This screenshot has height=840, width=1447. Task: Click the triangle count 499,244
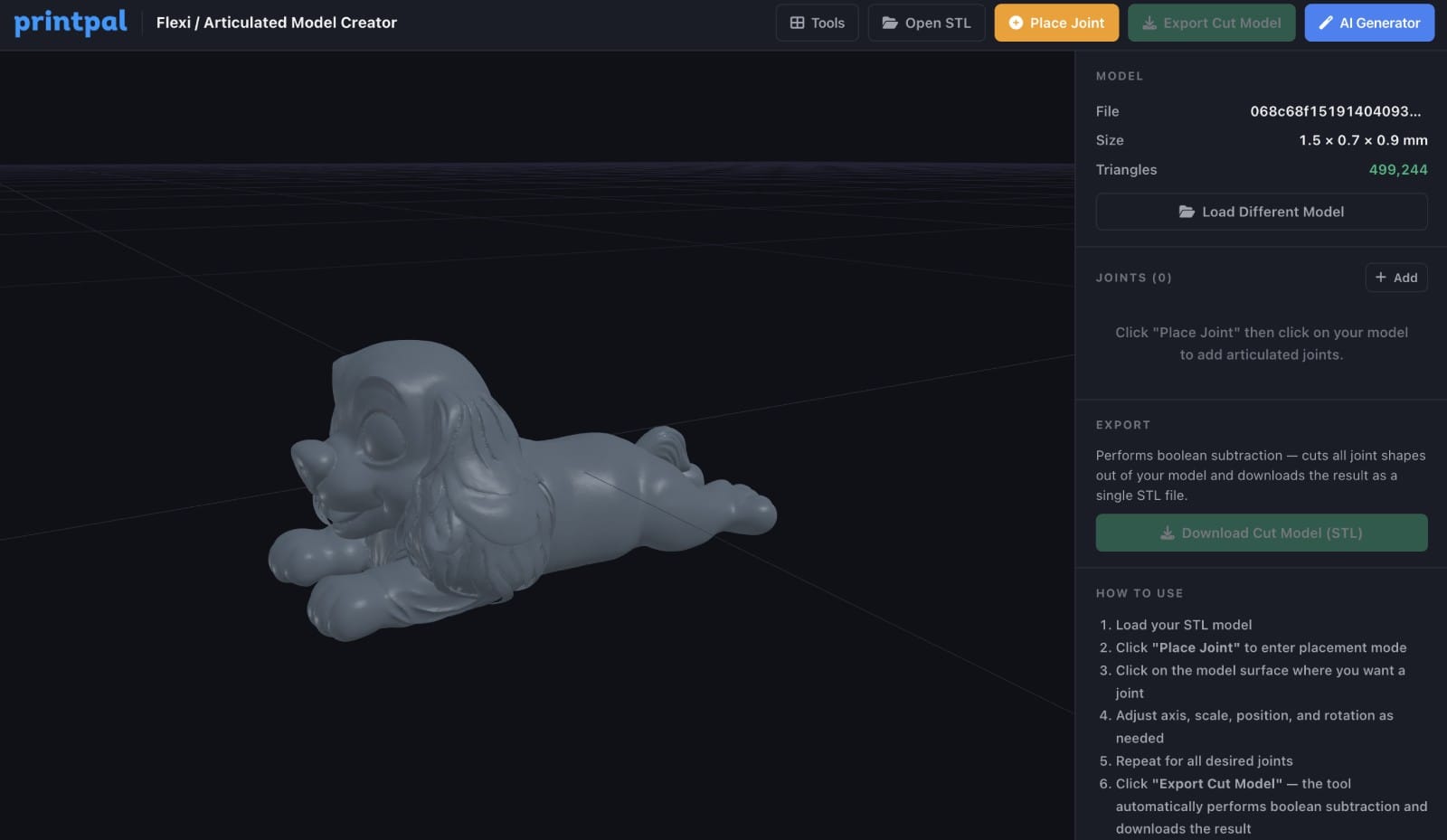pos(1397,170)
